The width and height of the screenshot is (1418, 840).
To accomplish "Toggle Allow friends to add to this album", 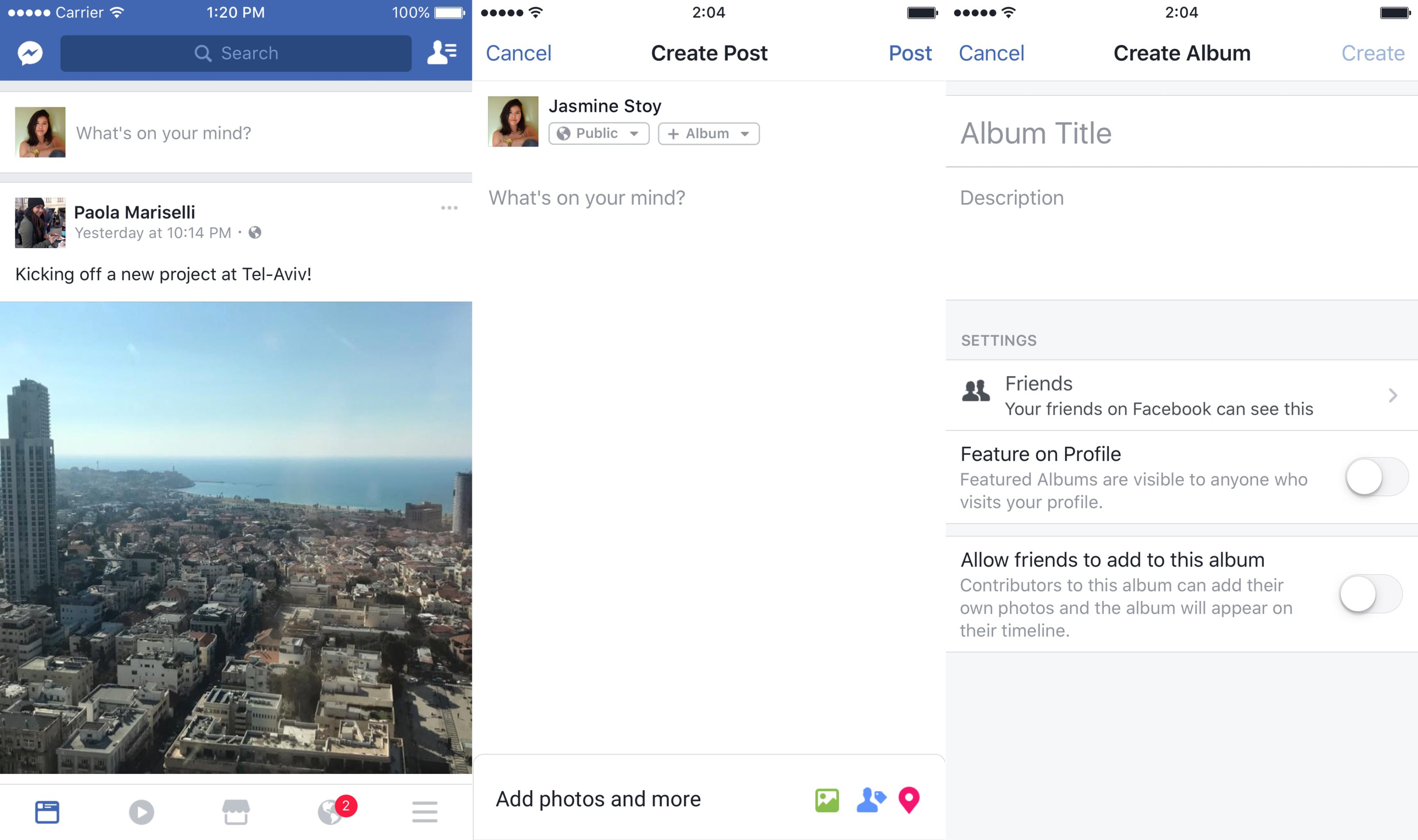I will [x=1371, y=594].
